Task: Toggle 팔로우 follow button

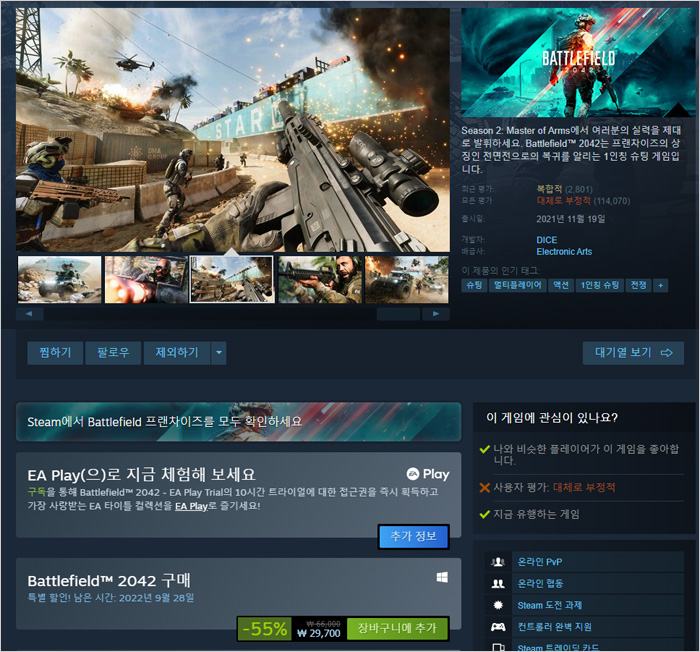Action: tap(113, 352)
